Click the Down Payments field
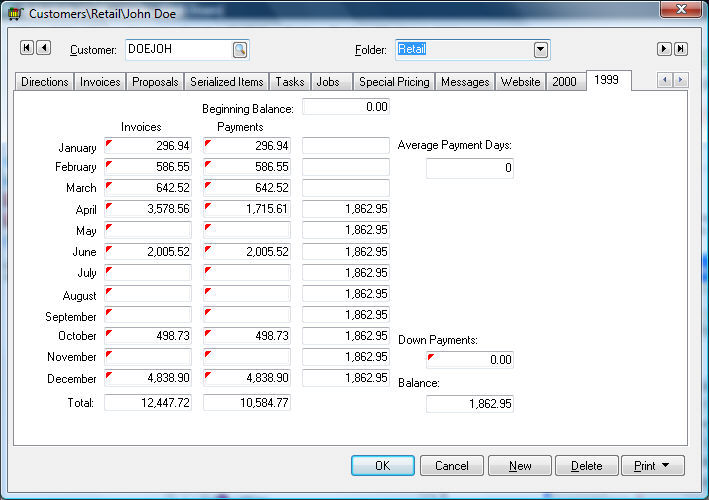709x500 pixels. (x=470, y=359)
